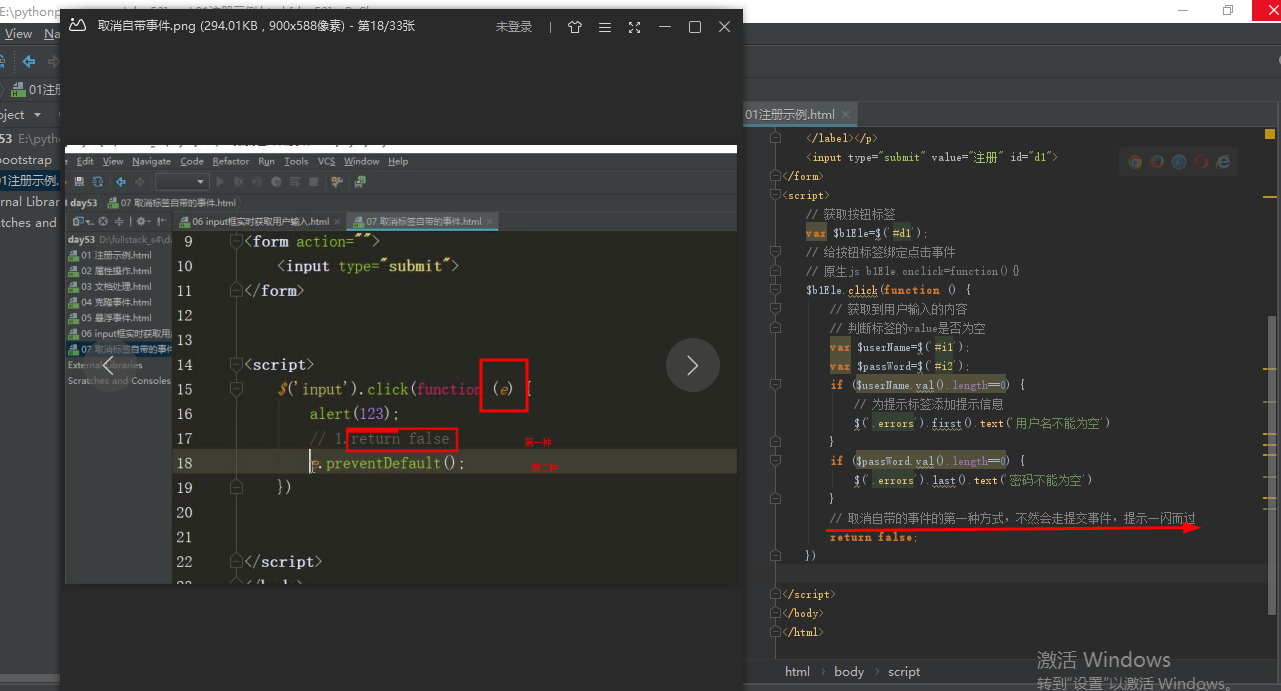Open preview in Opera browser icon
1281x691 pixels.
(x=1201, y=161)
